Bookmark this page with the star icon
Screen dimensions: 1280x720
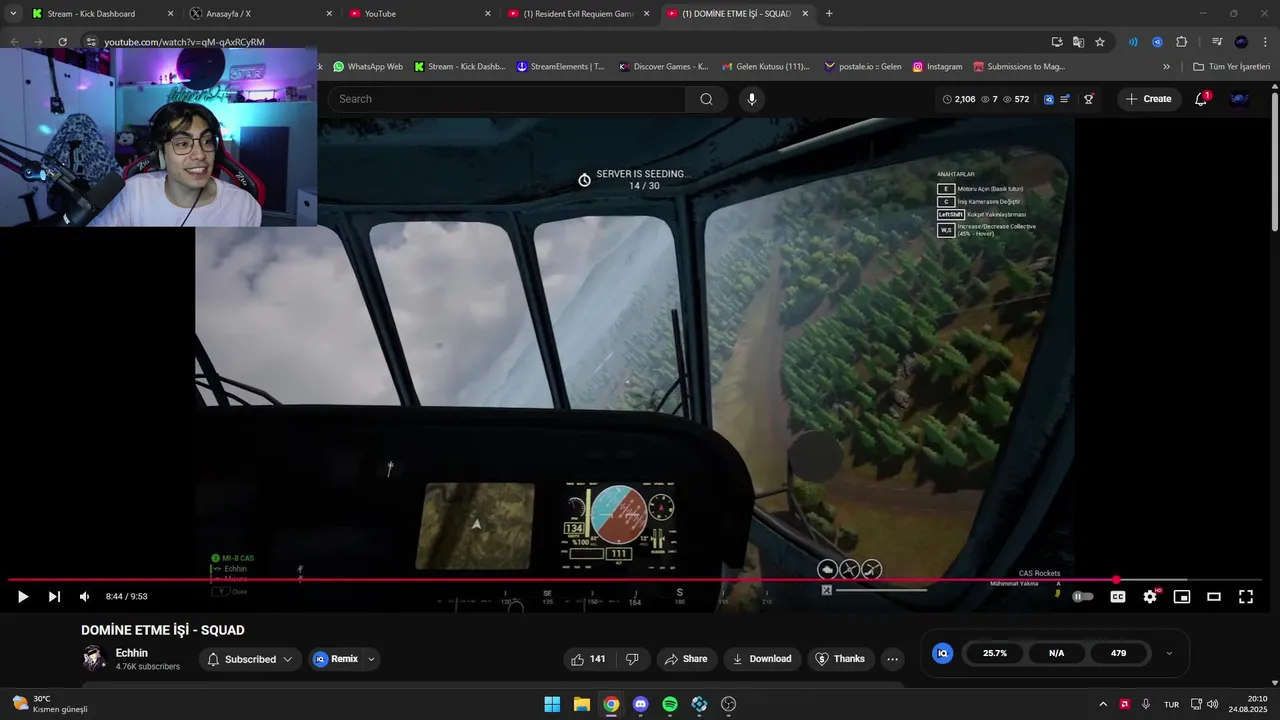(x=1100, y=42)
